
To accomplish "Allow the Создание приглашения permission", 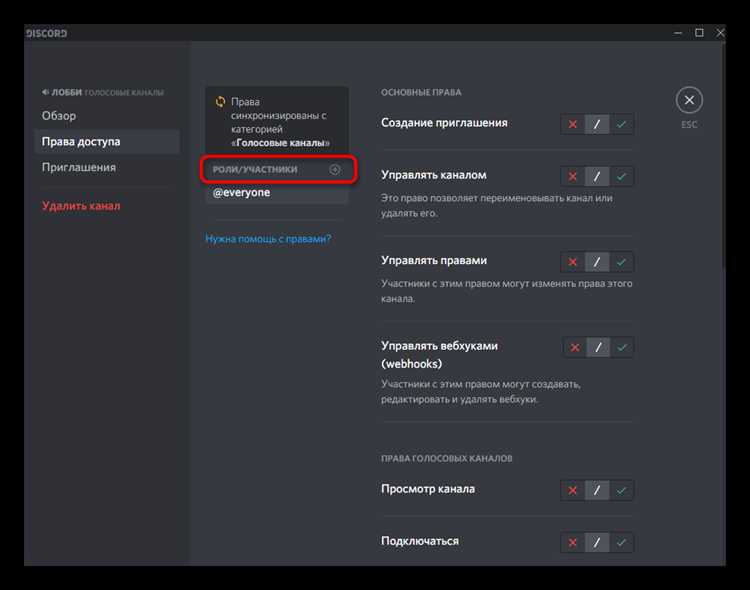I will [x=621, y=124].
